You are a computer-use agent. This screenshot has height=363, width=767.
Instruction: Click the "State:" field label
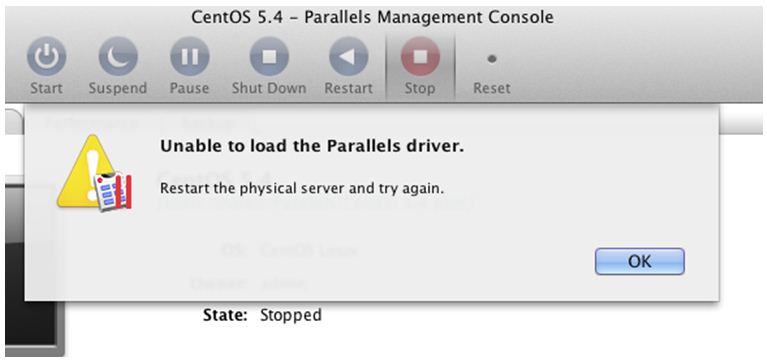point(225,315)
